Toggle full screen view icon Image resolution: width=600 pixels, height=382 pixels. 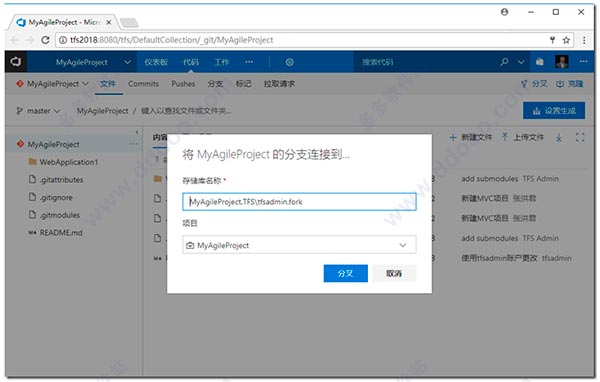click(580, 137)
